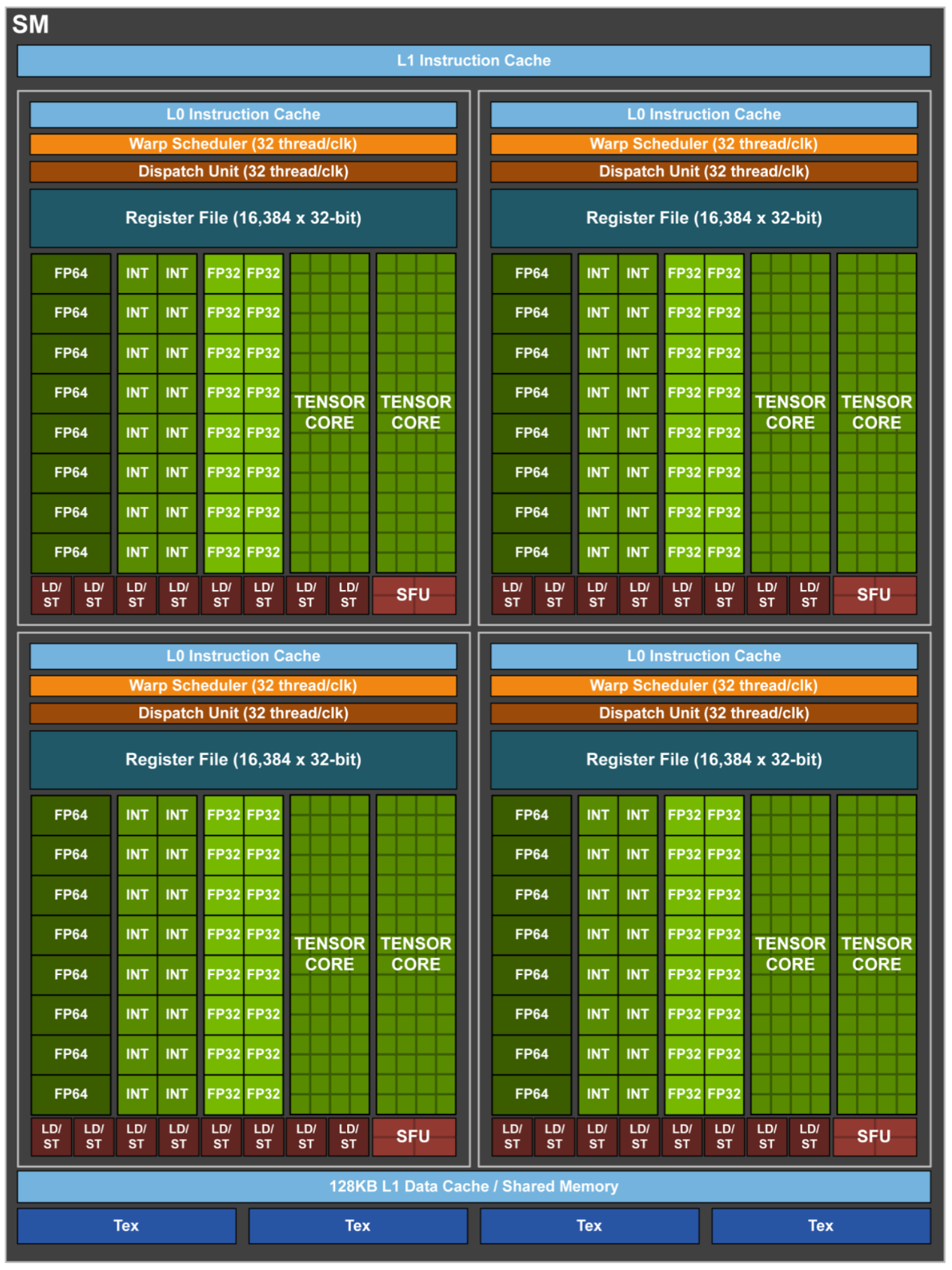952x1270 pixels.
Task: Click the Warp Scheduler in lower-right partition
Action: [x=704, y=686]
